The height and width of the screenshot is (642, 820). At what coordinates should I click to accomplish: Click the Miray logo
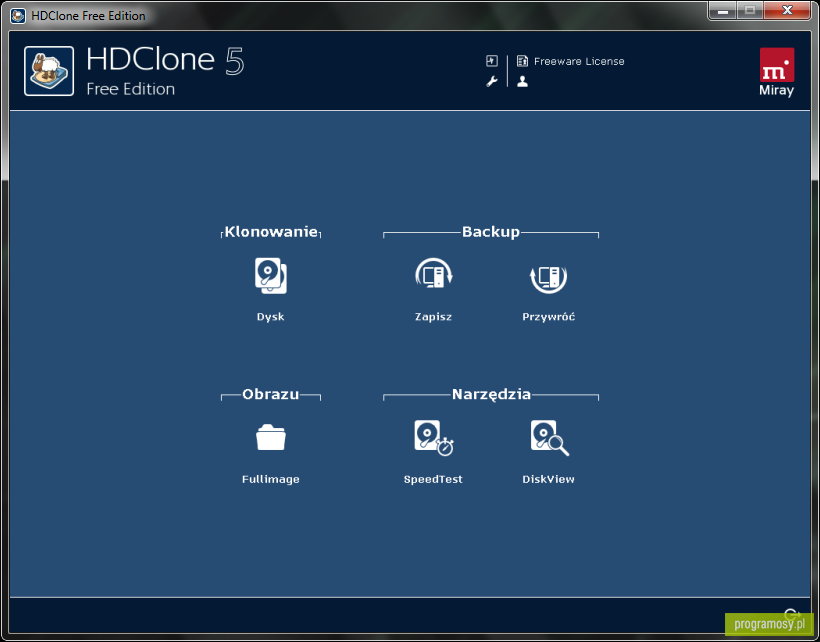coord(777,72)
